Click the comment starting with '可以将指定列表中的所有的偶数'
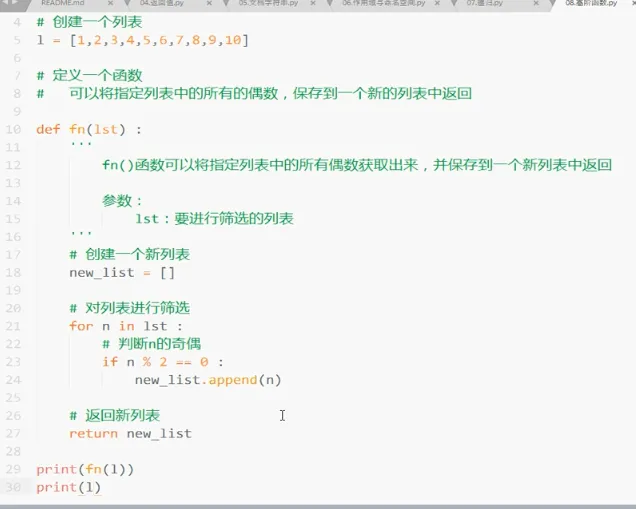636x509 pixels. (x=270, y=94)
